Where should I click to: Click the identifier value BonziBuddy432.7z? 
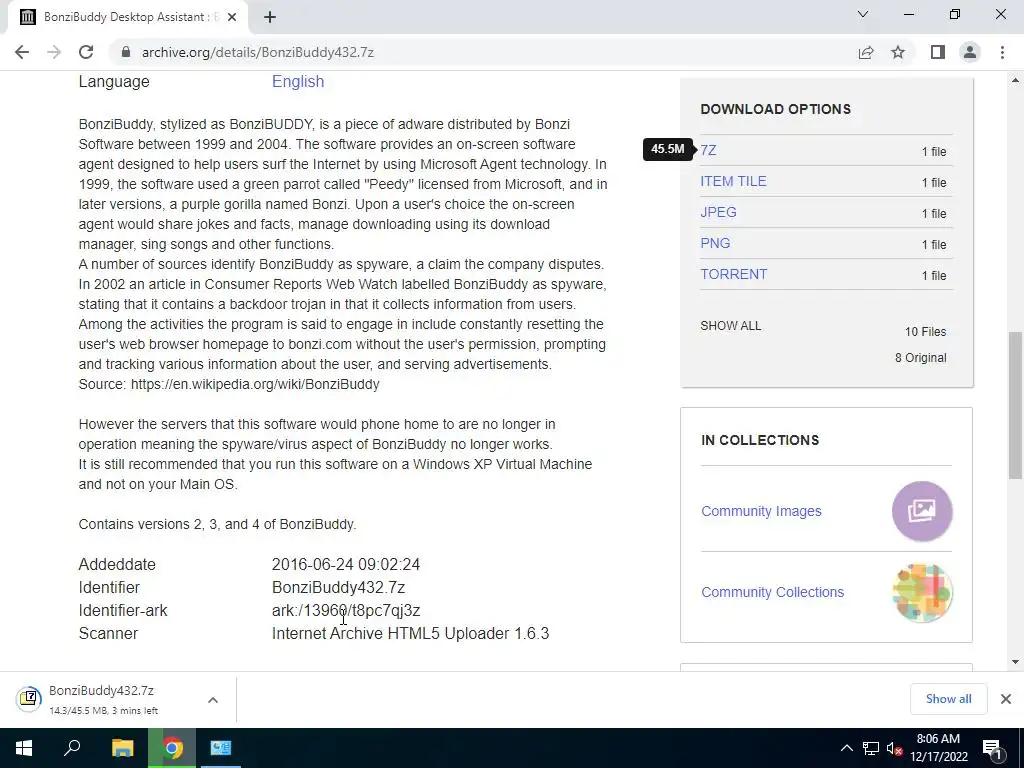(x=338, y=588)
